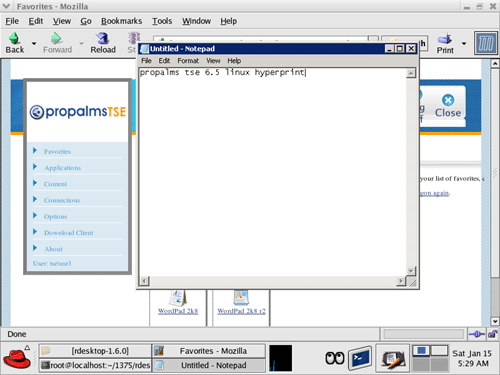
Task: Click the arrow beside Connections
Action: 35,199
